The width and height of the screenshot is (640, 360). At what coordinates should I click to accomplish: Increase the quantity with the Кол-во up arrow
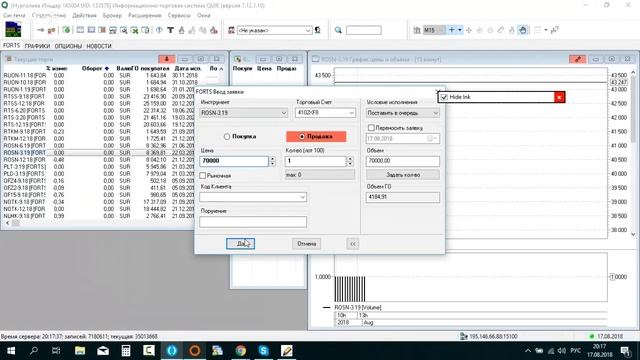[350, 159]
